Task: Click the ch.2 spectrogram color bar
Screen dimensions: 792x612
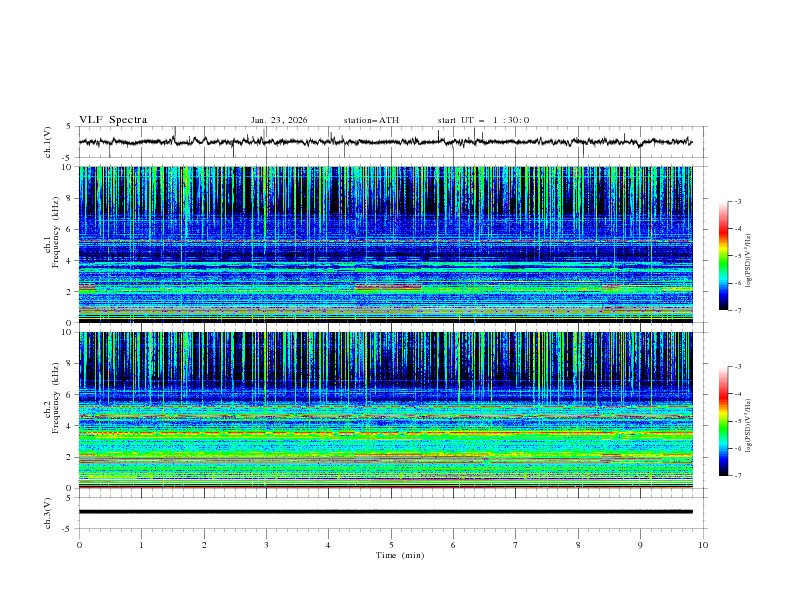Action: (723, 421)
